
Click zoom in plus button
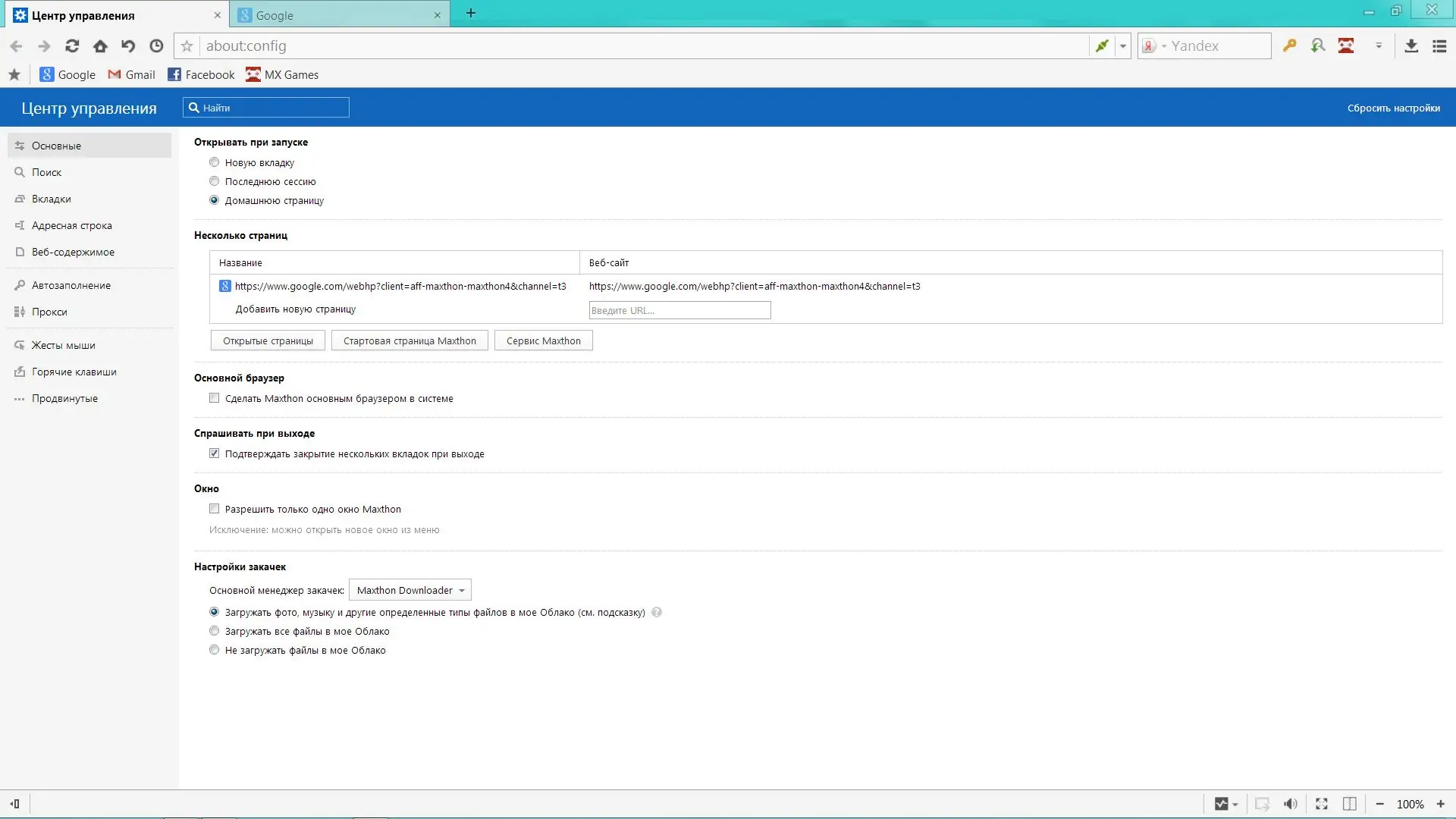pos(1441,804)
